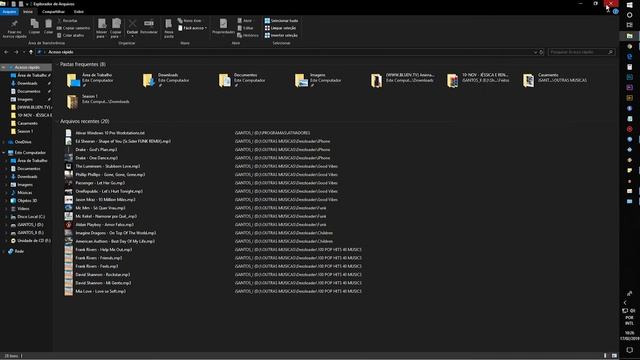640x360 pixels.
Task: Select Objetos 3D in navigation pane
Action: [27, 201]
